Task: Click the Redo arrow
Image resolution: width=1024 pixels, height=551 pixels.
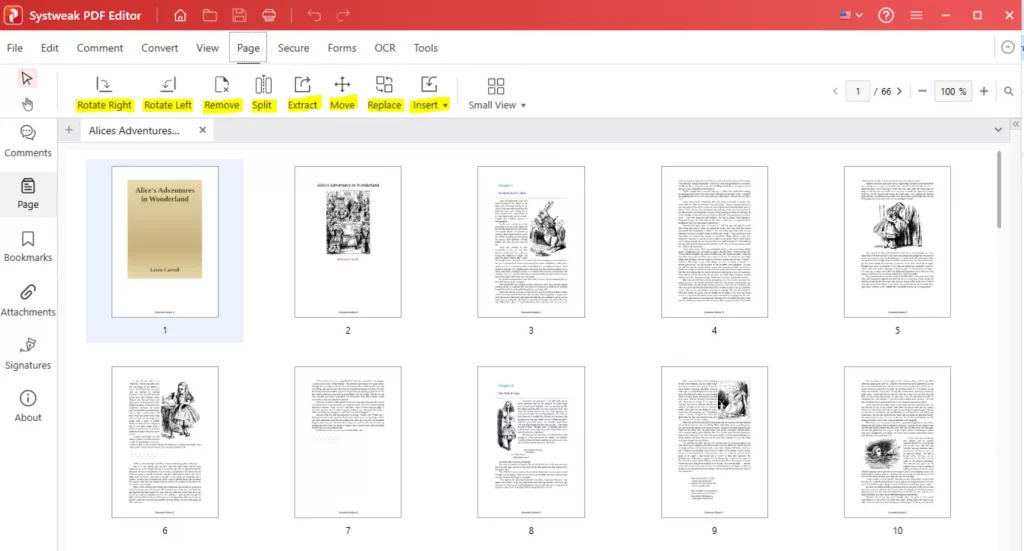Action: coord(344,15)
